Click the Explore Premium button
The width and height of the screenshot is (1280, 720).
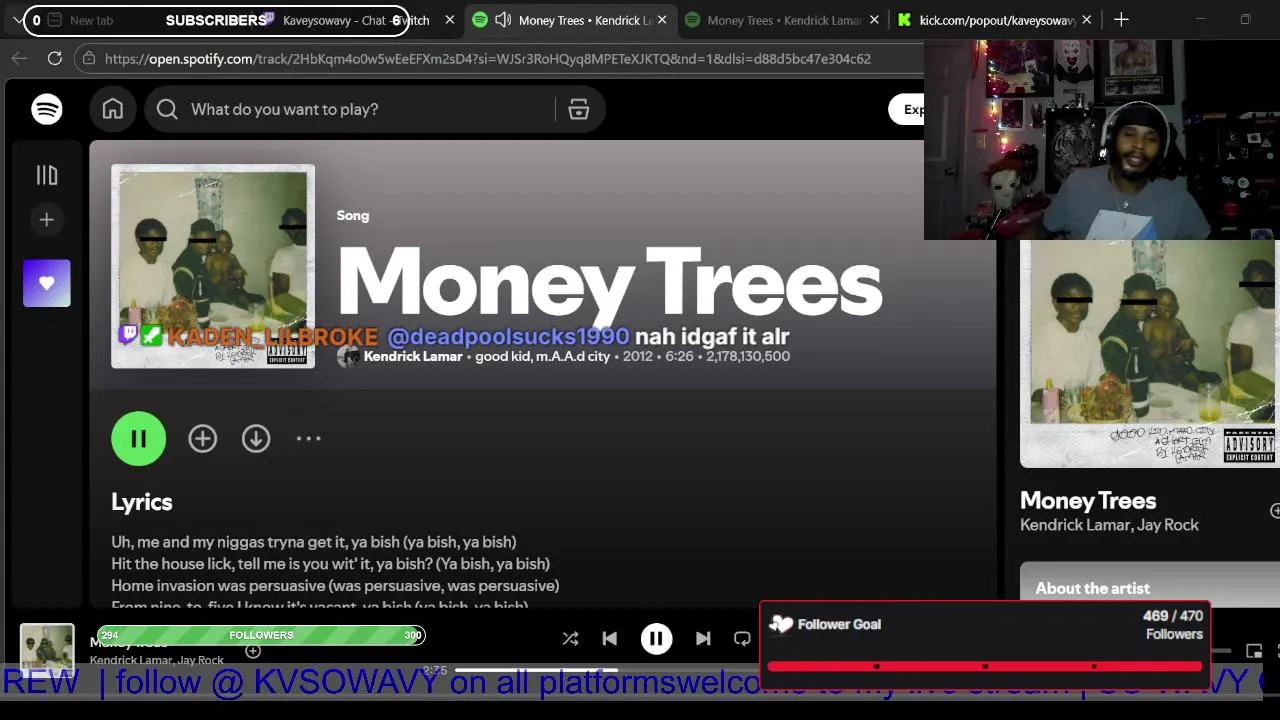click(907, 109)
